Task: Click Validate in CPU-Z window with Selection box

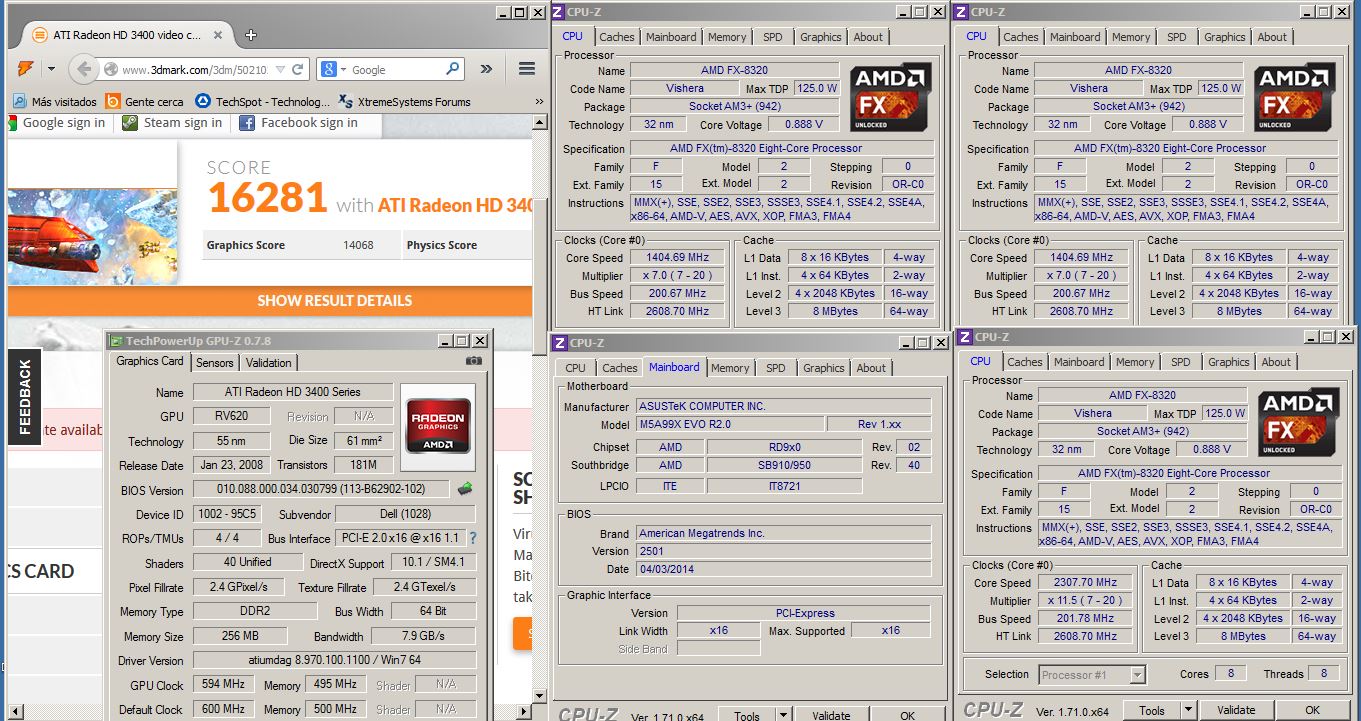Action: tap(1237, 710)
